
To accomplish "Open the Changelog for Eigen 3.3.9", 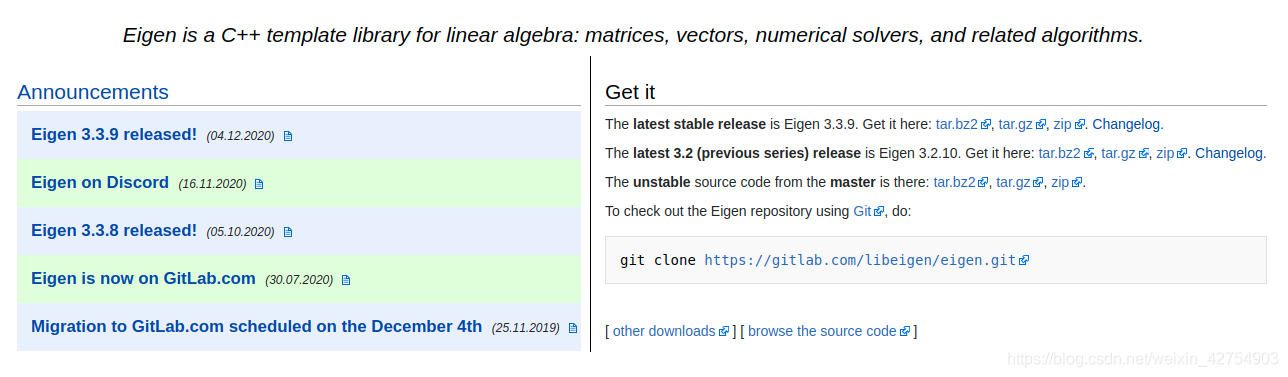I will tap(1127, 125).
